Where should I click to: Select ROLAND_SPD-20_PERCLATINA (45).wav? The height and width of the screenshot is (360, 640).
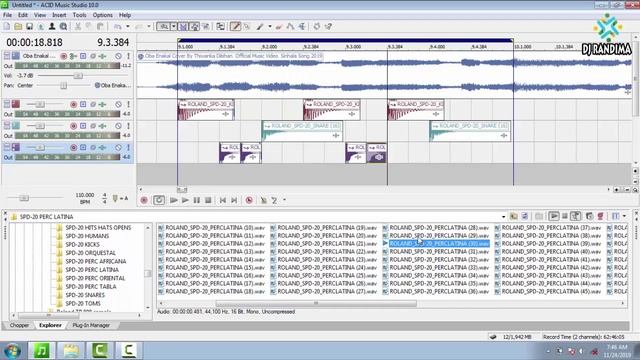(x=551, y=291)
